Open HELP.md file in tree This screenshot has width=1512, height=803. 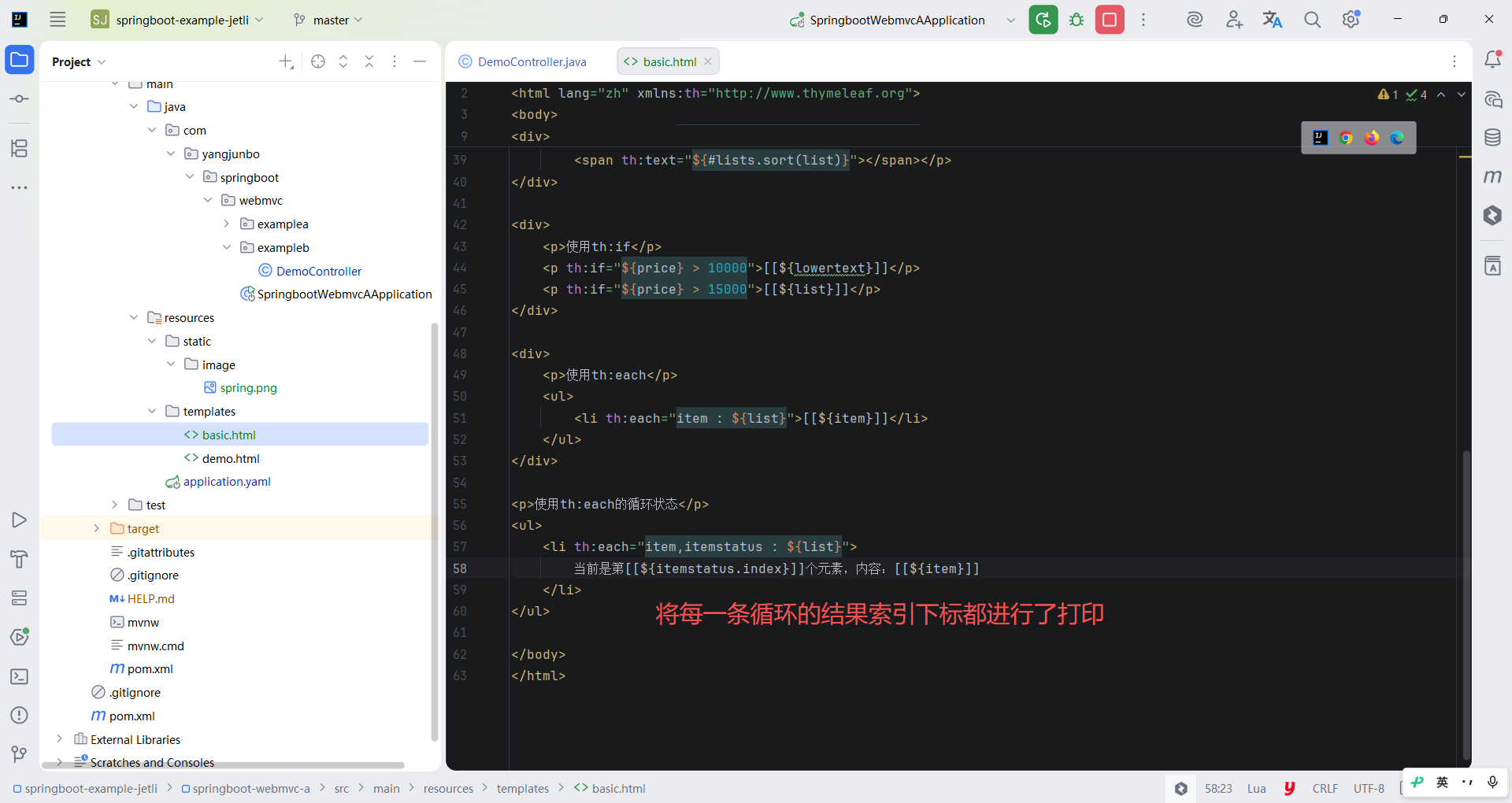click(151, 599)
